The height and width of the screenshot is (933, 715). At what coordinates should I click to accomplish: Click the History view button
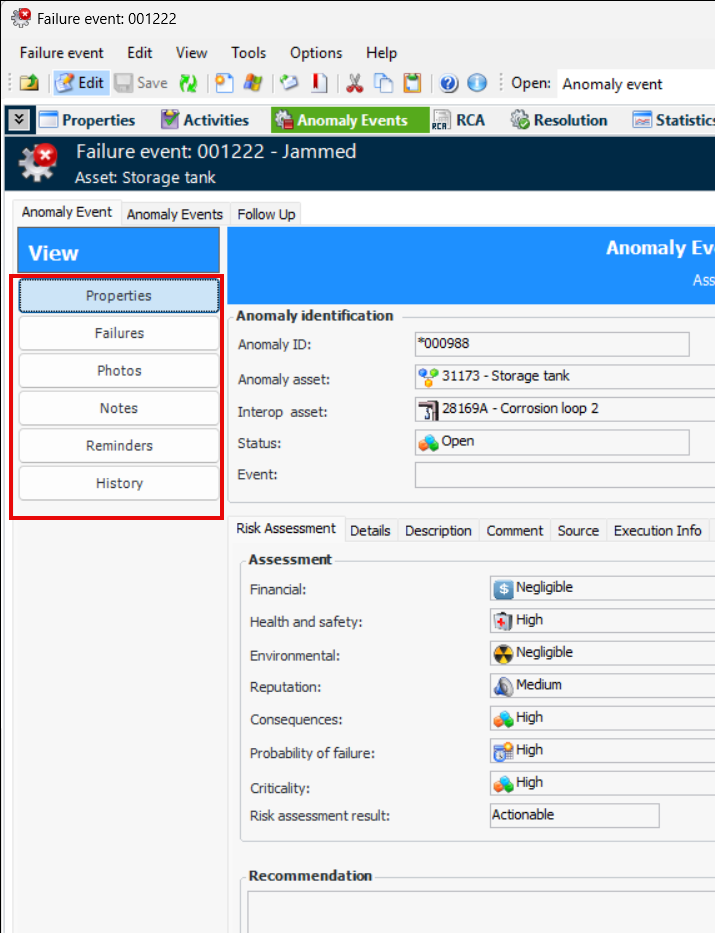coord(119,483)
